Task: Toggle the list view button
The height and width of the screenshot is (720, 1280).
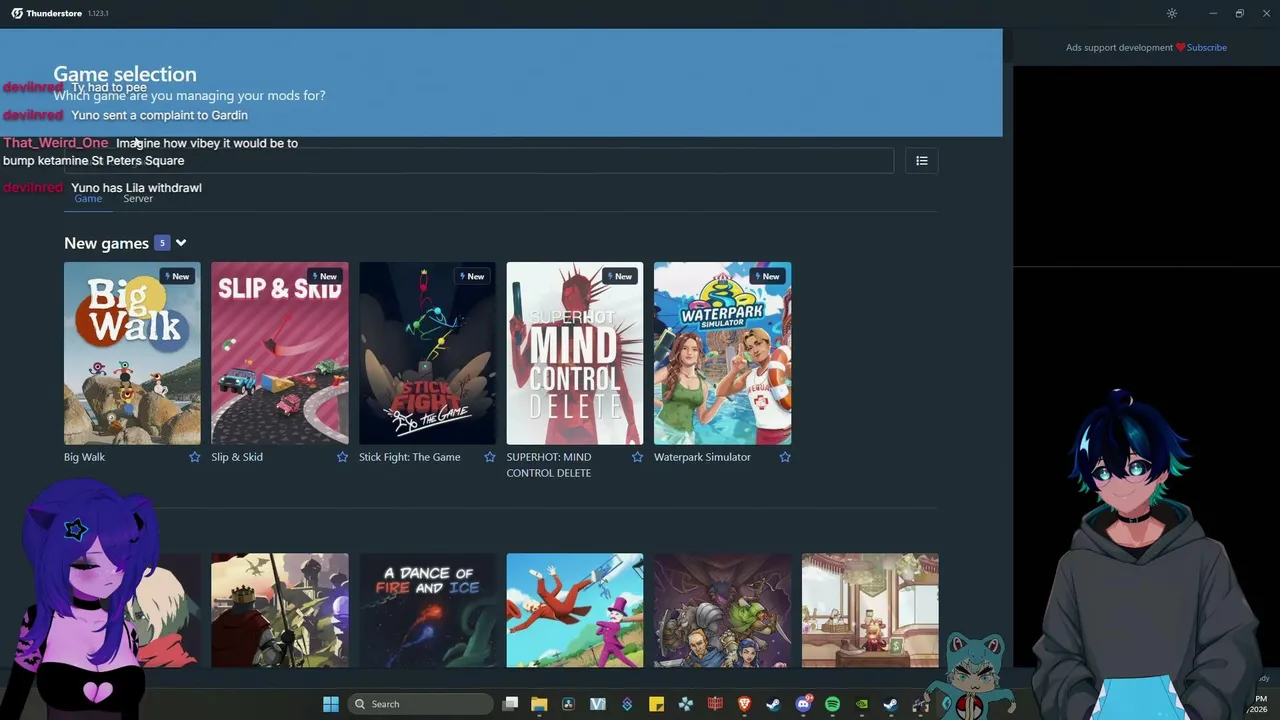Action: click(x=922, y=161)
